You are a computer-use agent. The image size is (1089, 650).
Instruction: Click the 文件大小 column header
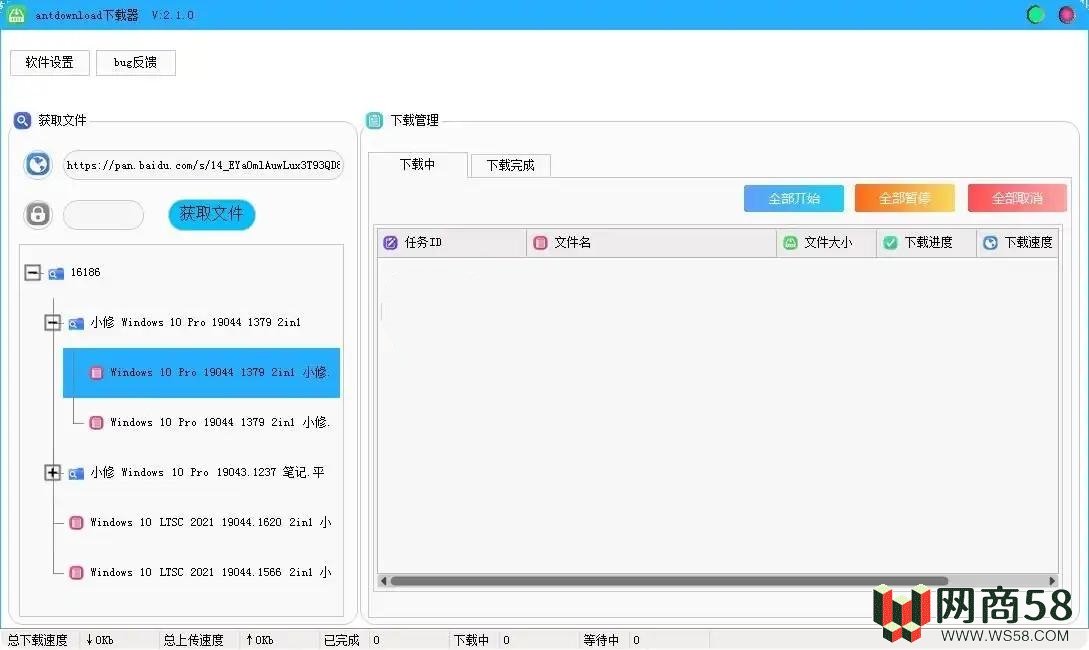[826, 242]
